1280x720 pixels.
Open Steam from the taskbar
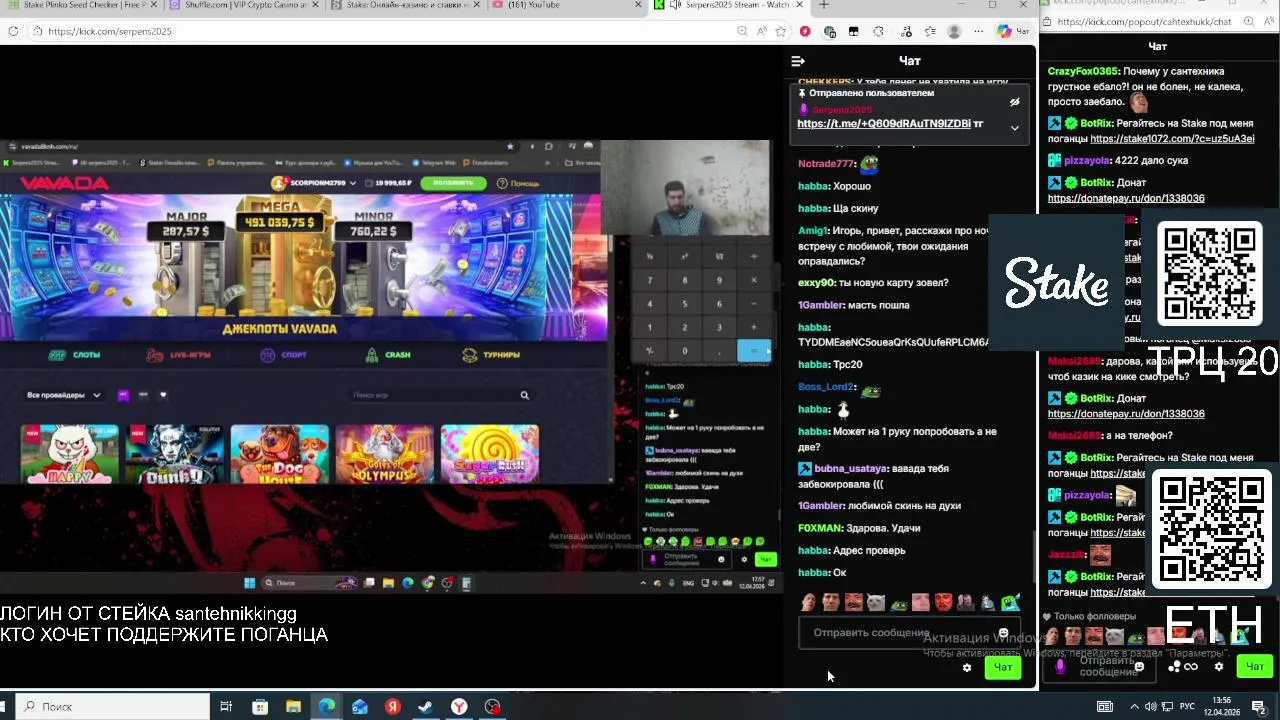[426, 707]
